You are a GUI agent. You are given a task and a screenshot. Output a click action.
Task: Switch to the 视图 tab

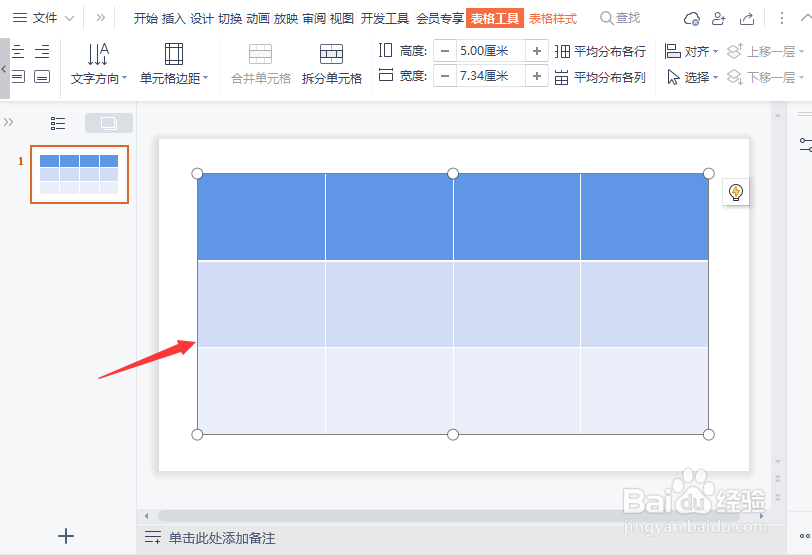tap(342, 19)
